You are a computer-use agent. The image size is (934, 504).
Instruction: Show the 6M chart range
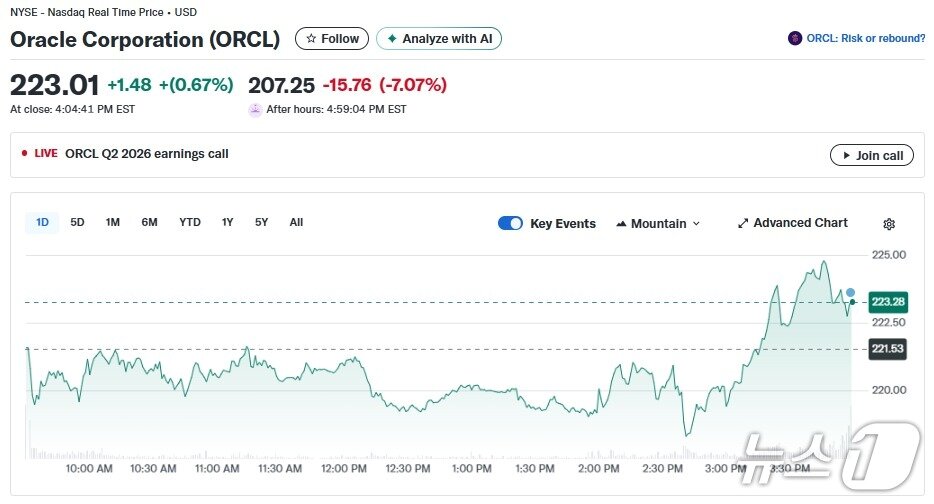[149, 222]
